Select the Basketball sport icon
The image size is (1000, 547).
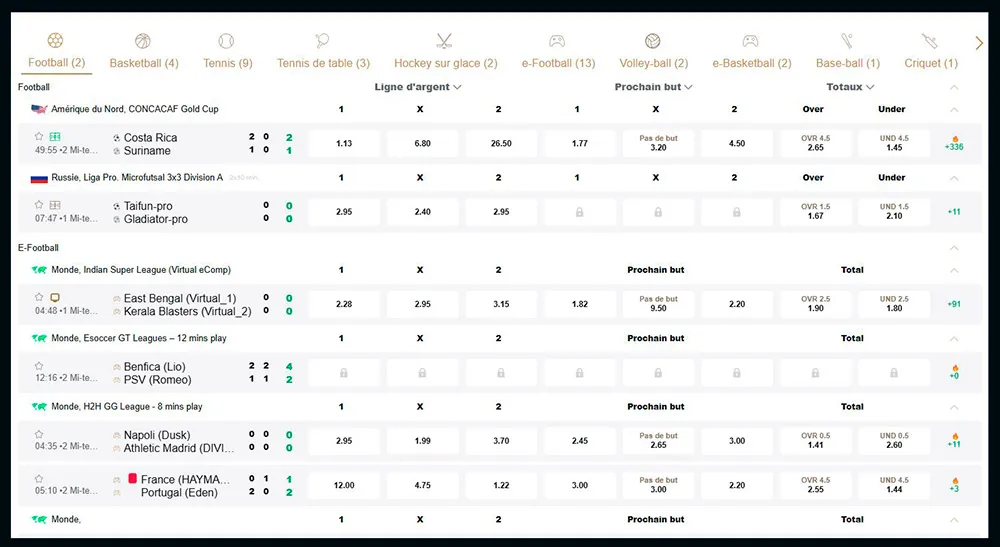click(x=143, y=42)
